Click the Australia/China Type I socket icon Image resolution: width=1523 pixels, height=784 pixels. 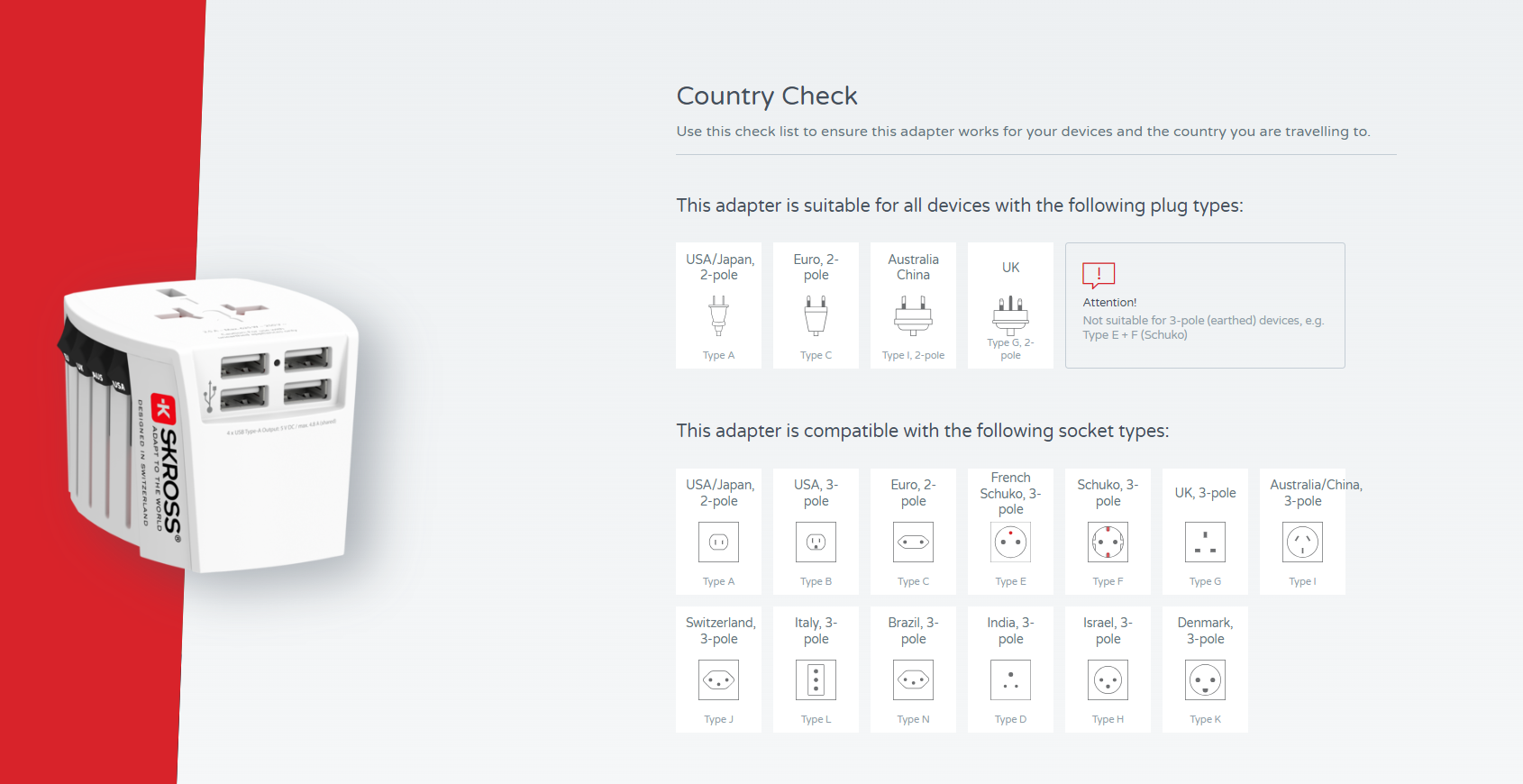(x=1302, y=542)
